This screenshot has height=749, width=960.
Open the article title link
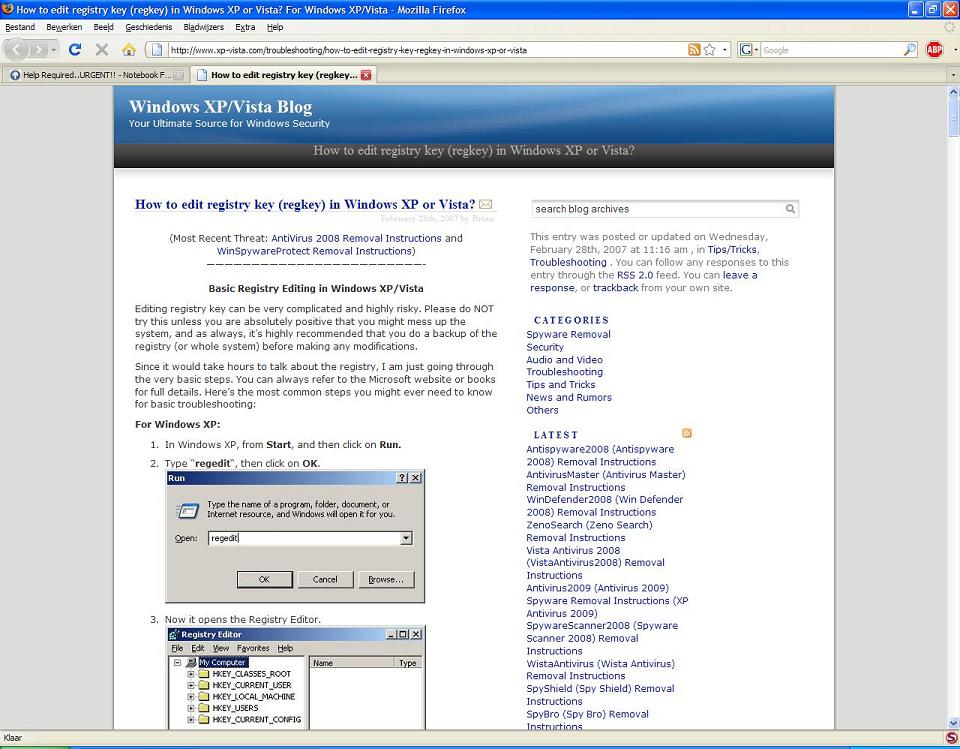(x=305, y=205)
